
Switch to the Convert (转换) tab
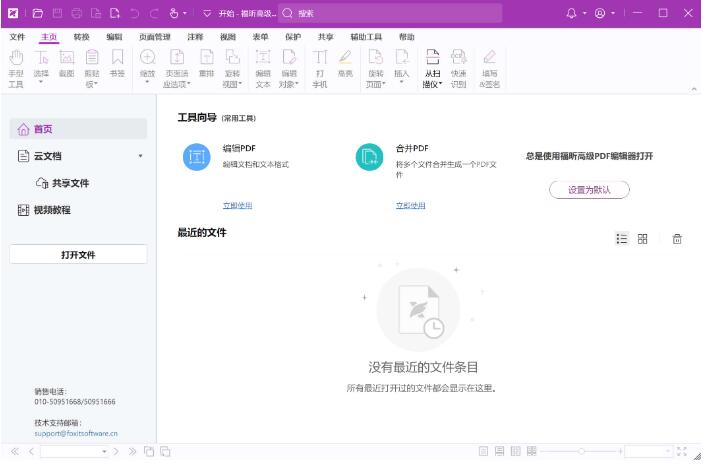81,37
